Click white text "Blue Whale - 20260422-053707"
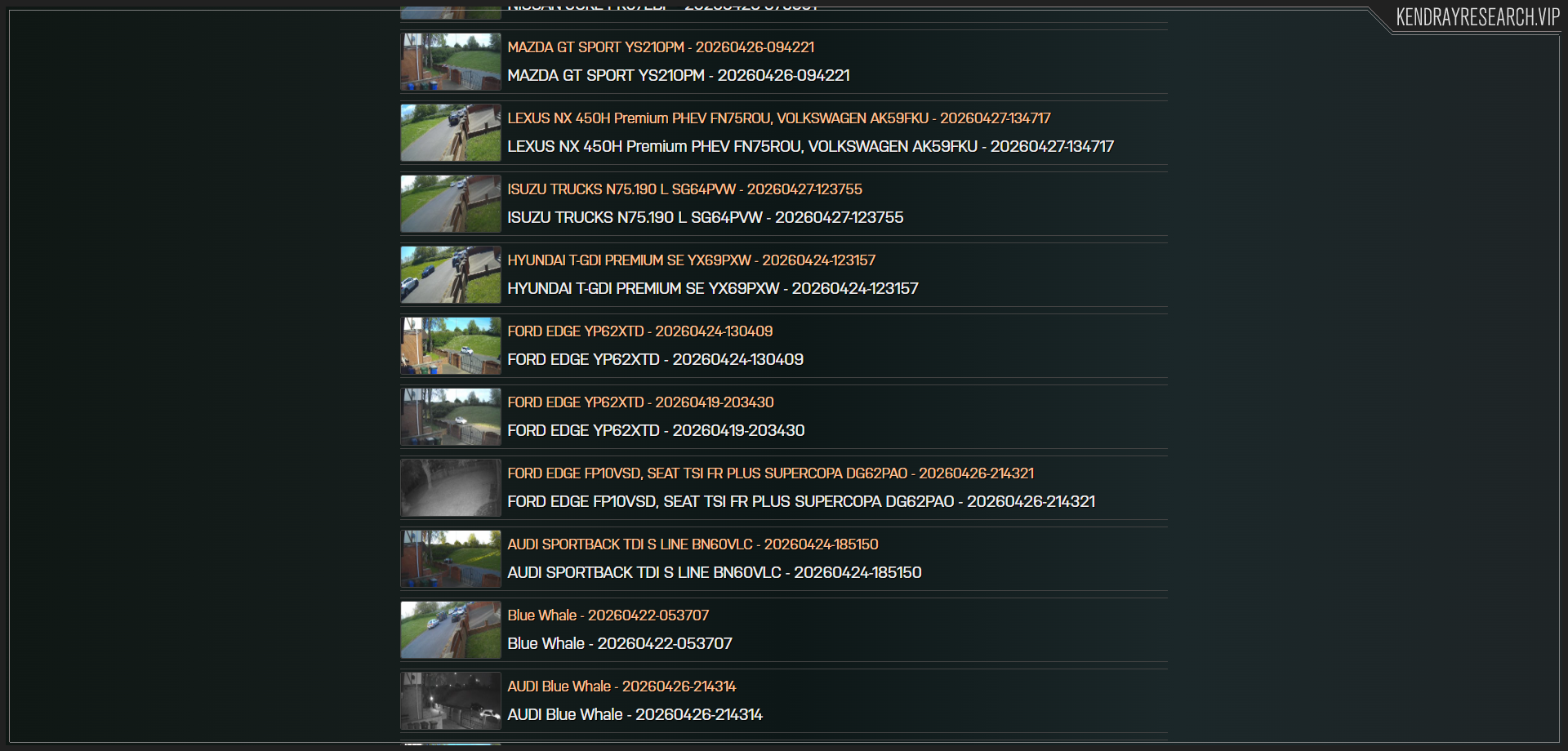Screen dimensions: 1568x751 coord(620,643)
